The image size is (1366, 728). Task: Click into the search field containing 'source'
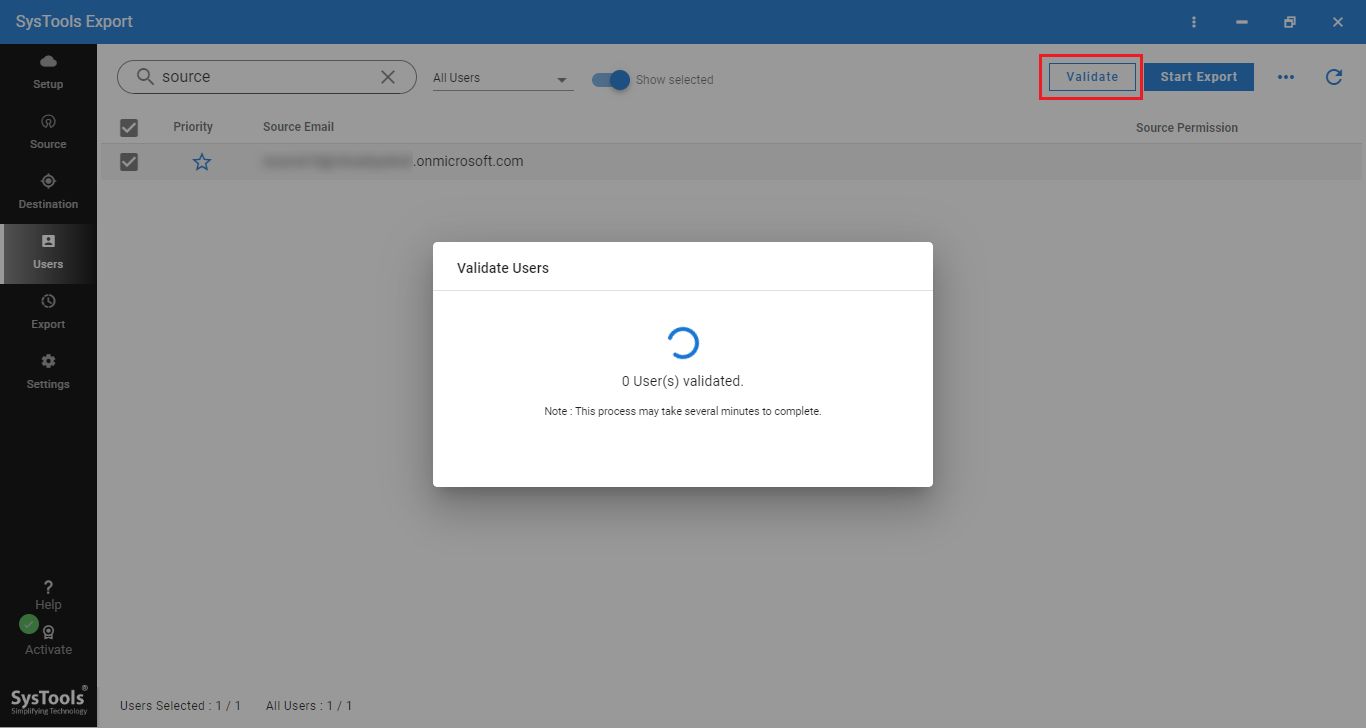(267, 77)
